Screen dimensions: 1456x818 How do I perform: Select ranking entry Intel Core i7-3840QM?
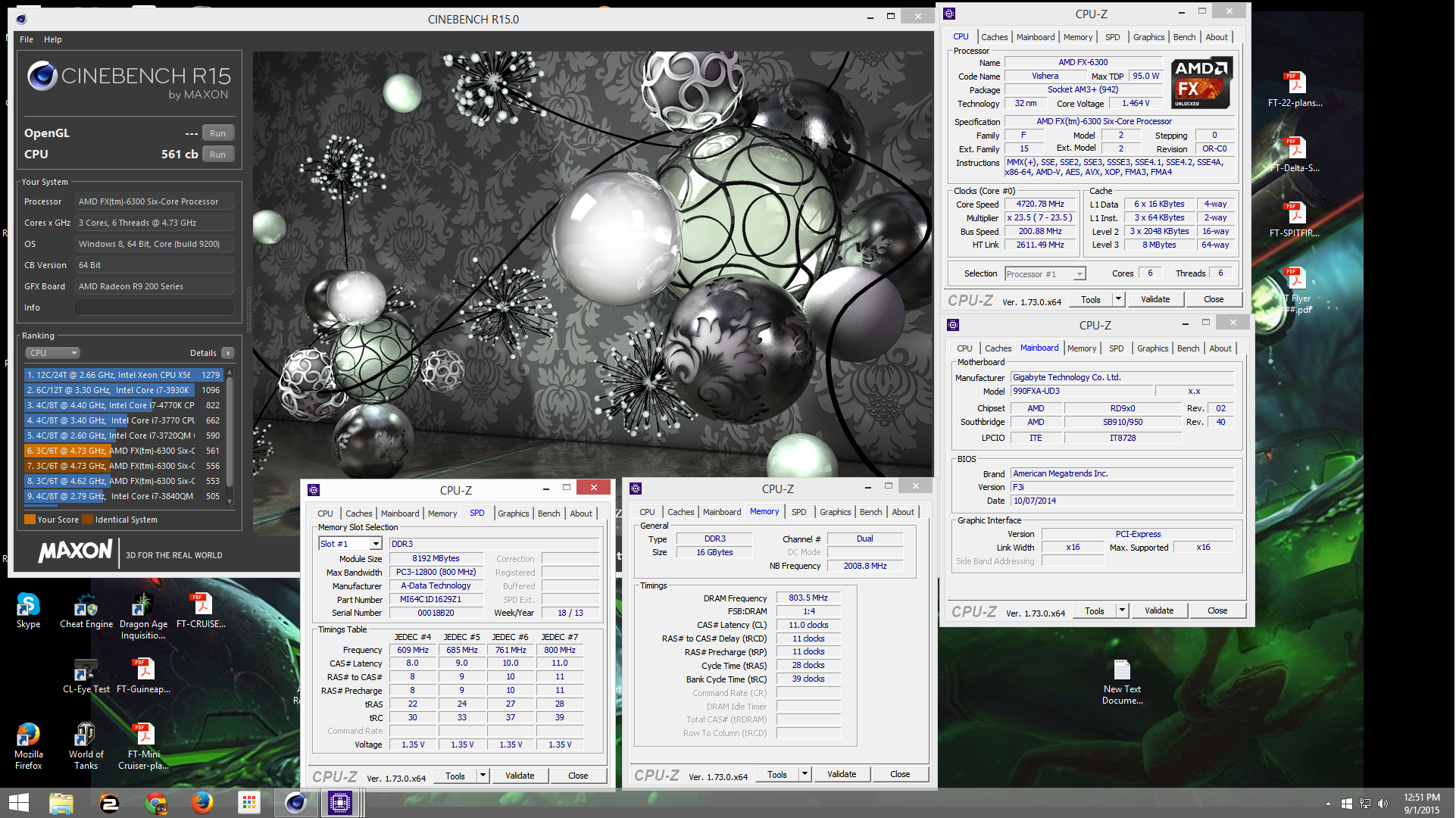pos(125,496)
